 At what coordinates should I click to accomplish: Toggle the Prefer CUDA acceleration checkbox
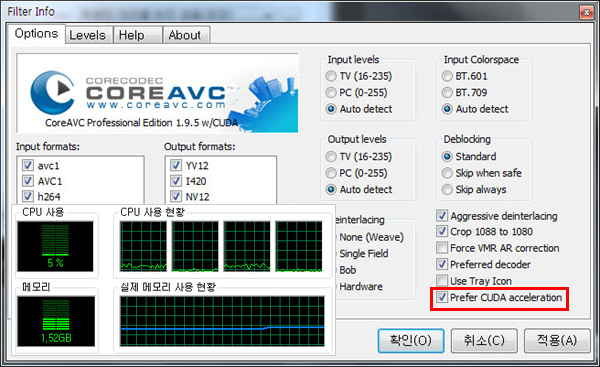tap(442, 297)
